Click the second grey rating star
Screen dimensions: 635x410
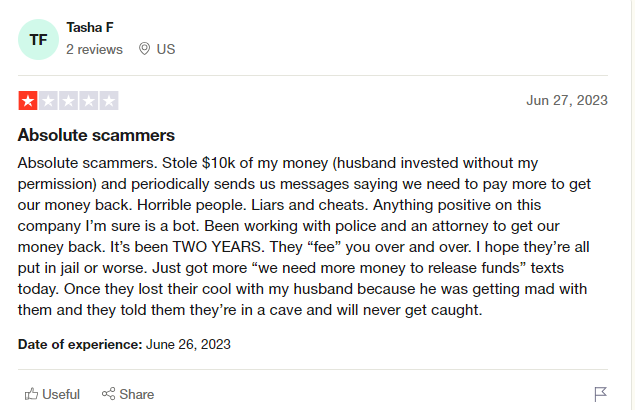(x=48, y=100)
